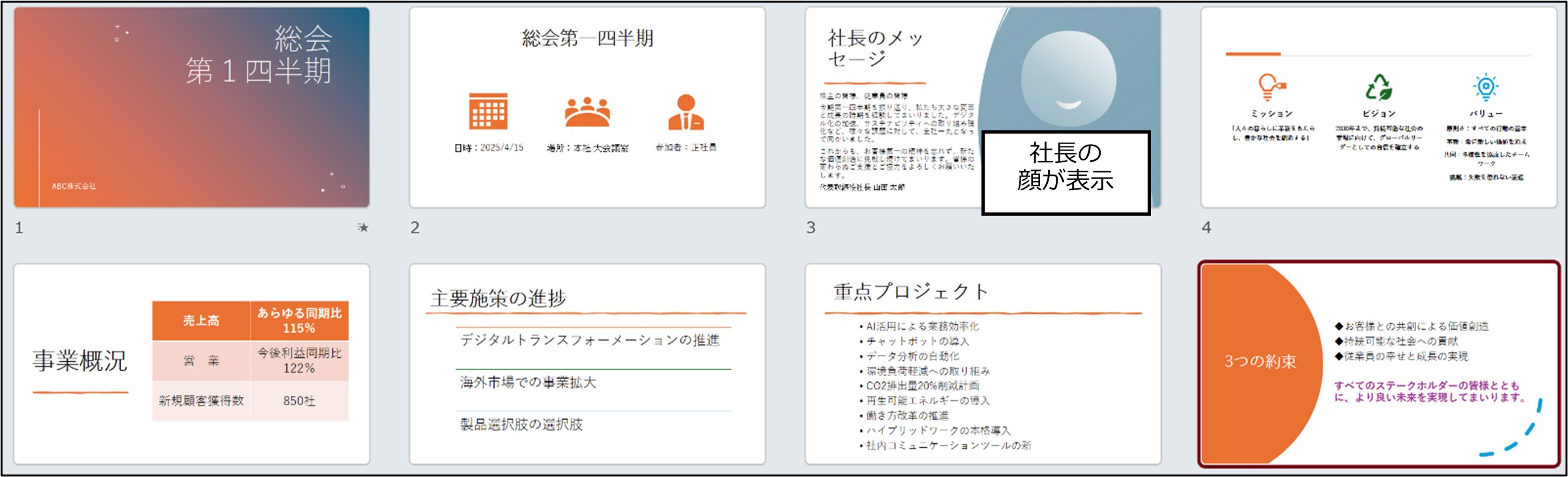This screenshot has width=1568, height=477.
Task: Click the green recycle icon above ビジョン
Action: [x=1378, y=87]
